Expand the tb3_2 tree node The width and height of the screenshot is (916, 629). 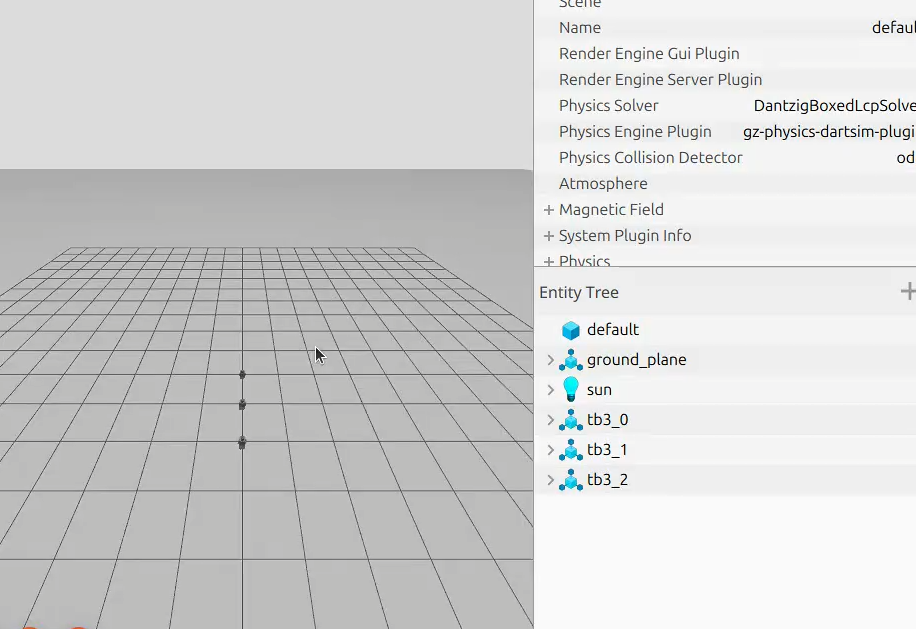click(550, 480)
